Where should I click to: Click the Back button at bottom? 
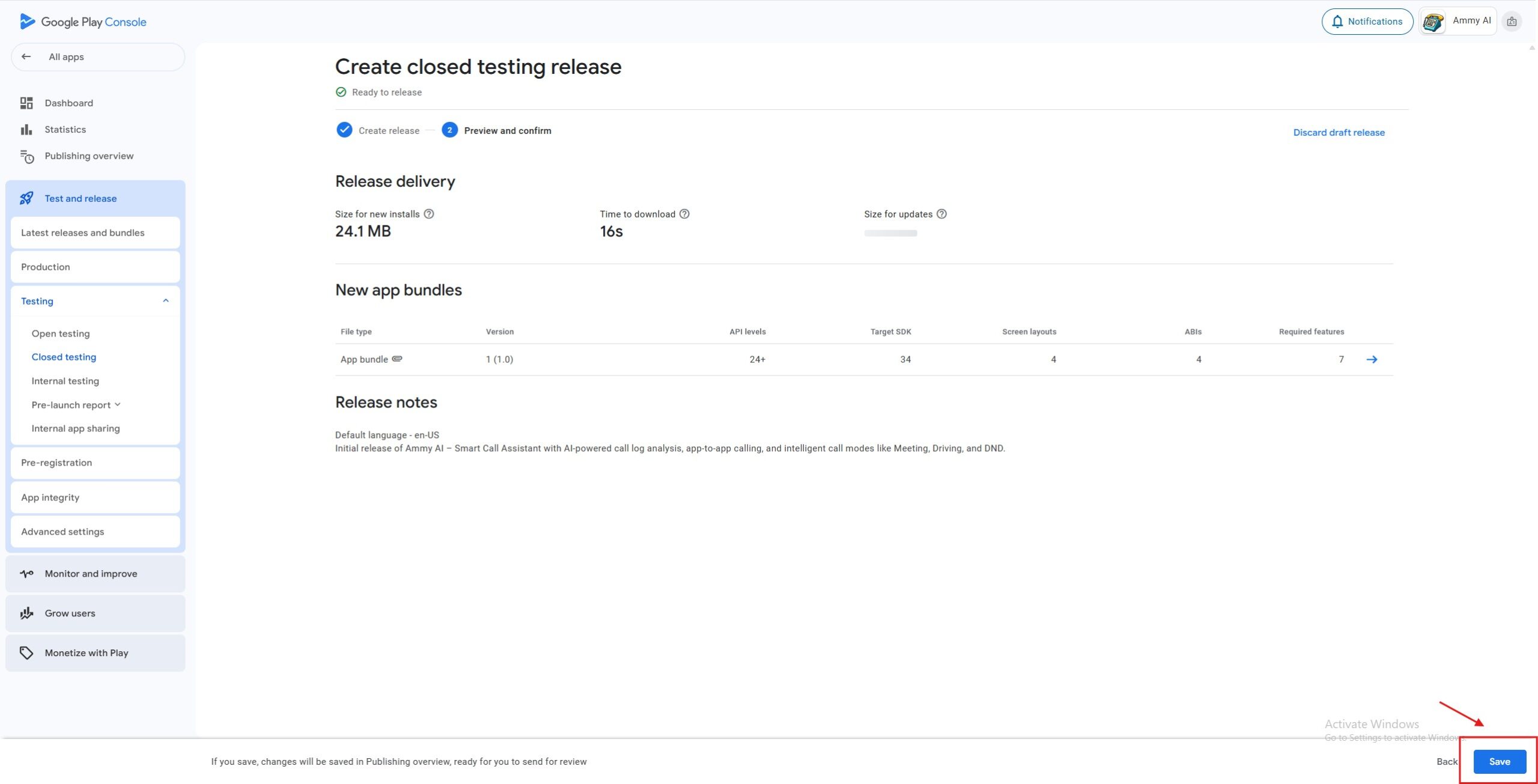[1446, 761]
